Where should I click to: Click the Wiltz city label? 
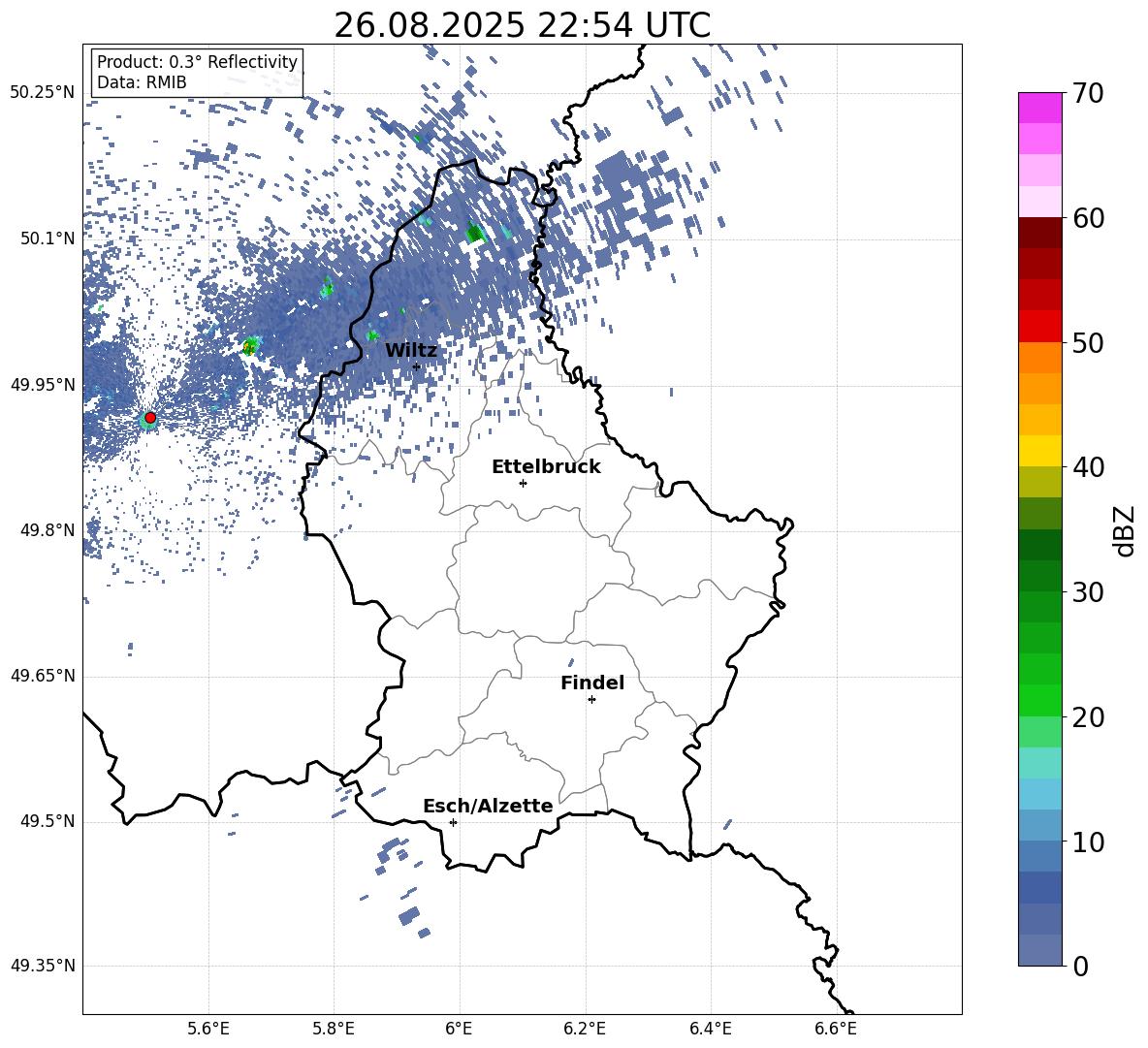click(411, 351)
